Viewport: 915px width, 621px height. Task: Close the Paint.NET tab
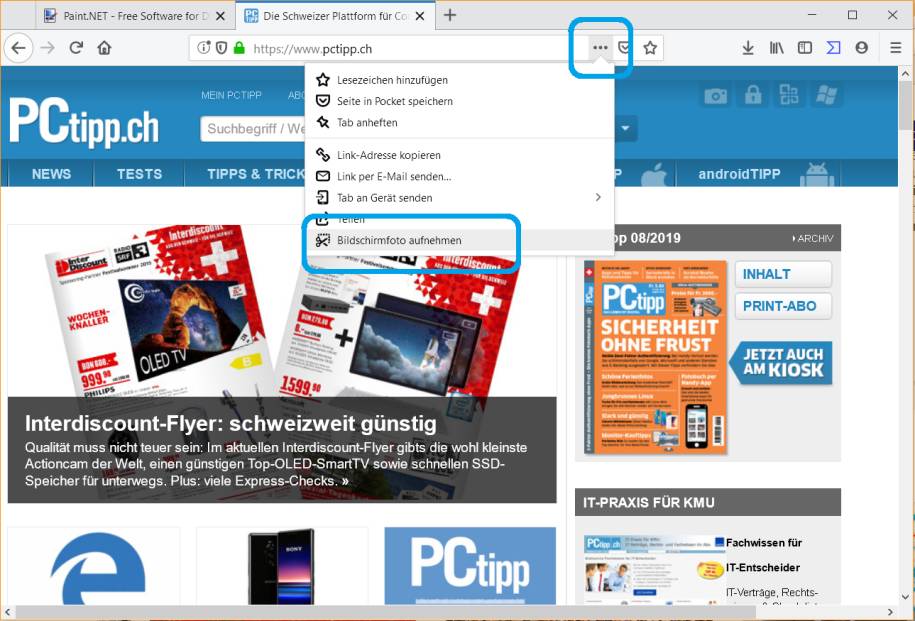pos(220,16)
